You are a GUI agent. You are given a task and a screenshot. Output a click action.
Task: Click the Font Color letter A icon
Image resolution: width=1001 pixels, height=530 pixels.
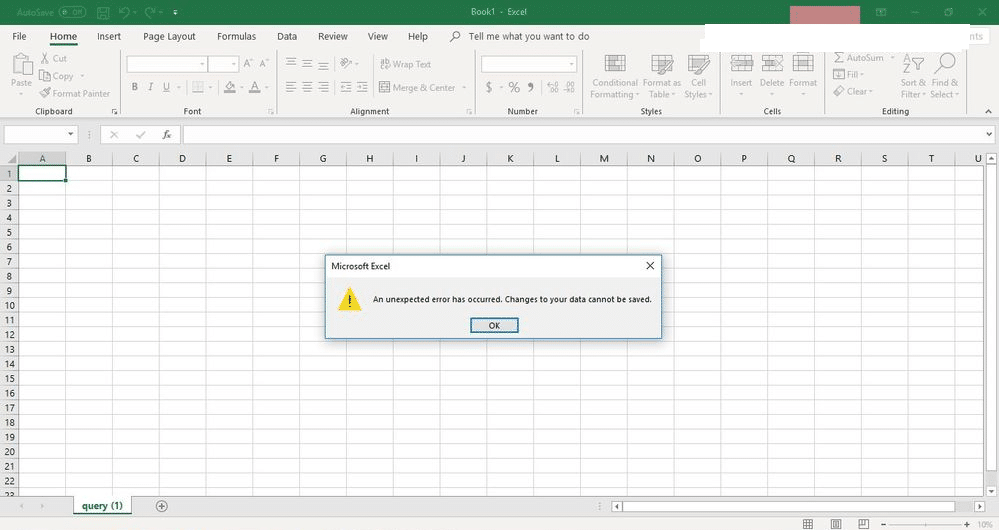click(255, 87)
